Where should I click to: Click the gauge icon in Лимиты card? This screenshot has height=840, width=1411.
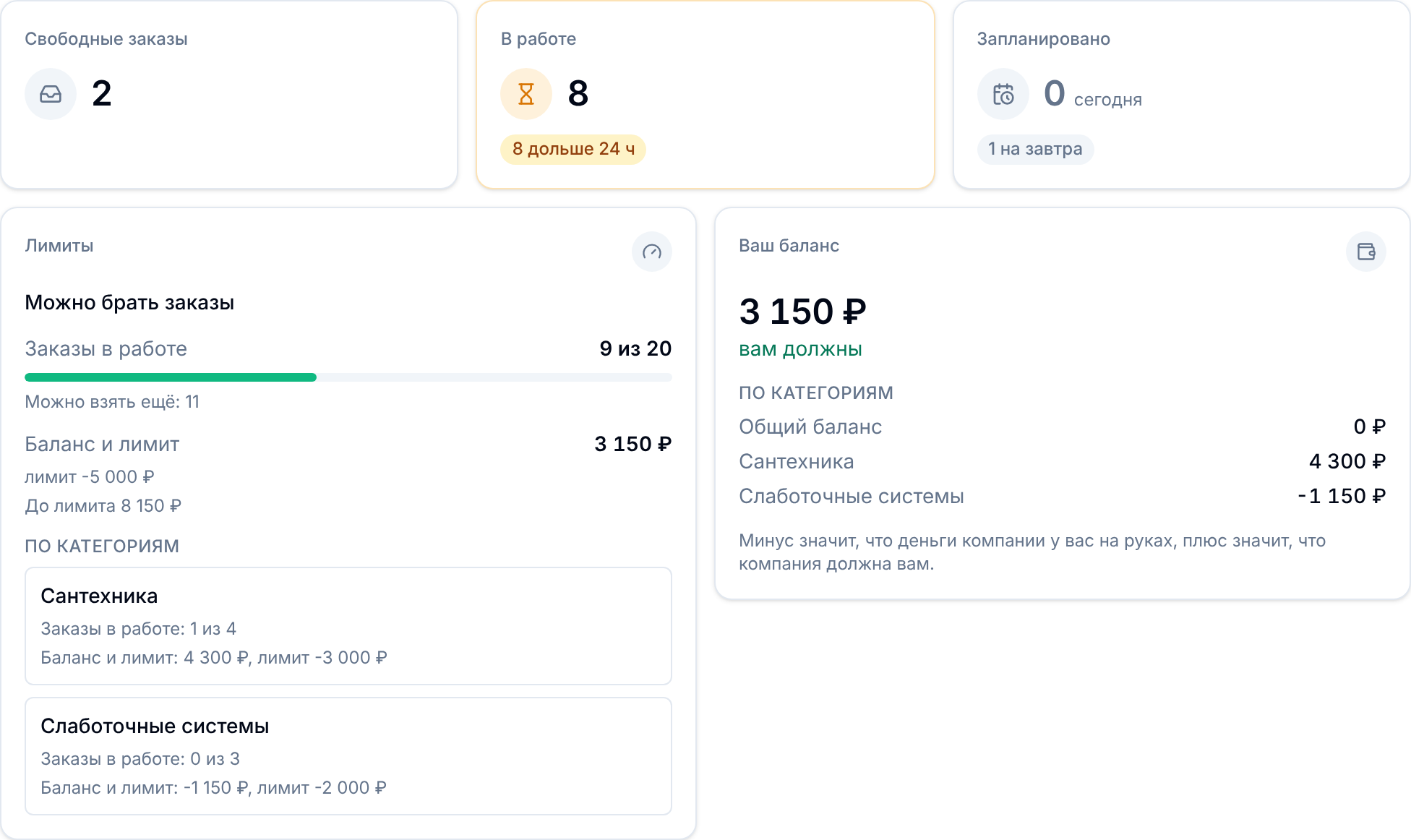coord(652,252)
